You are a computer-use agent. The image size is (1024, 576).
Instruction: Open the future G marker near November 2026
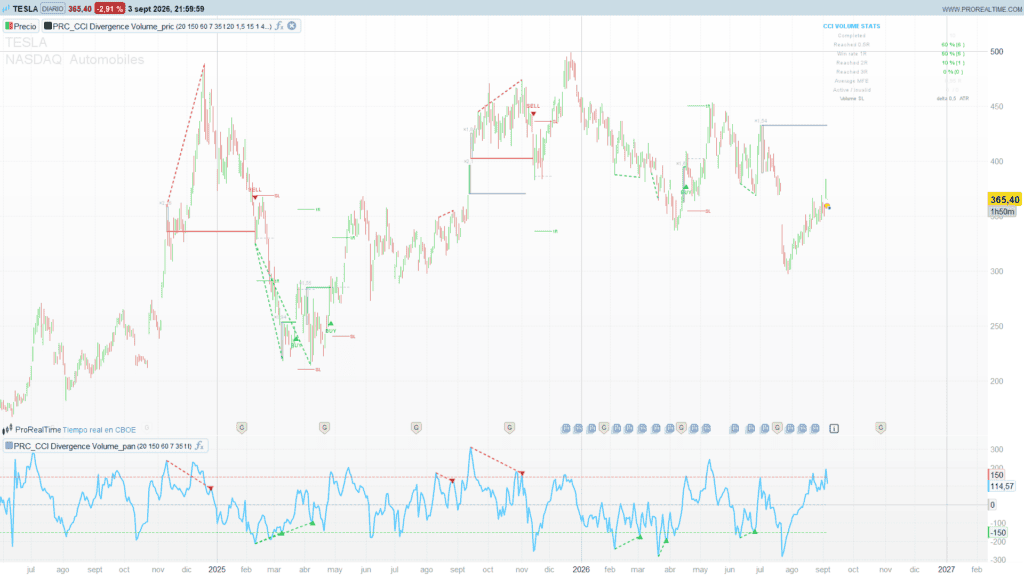pyautogui.click(x=880, y=428)
